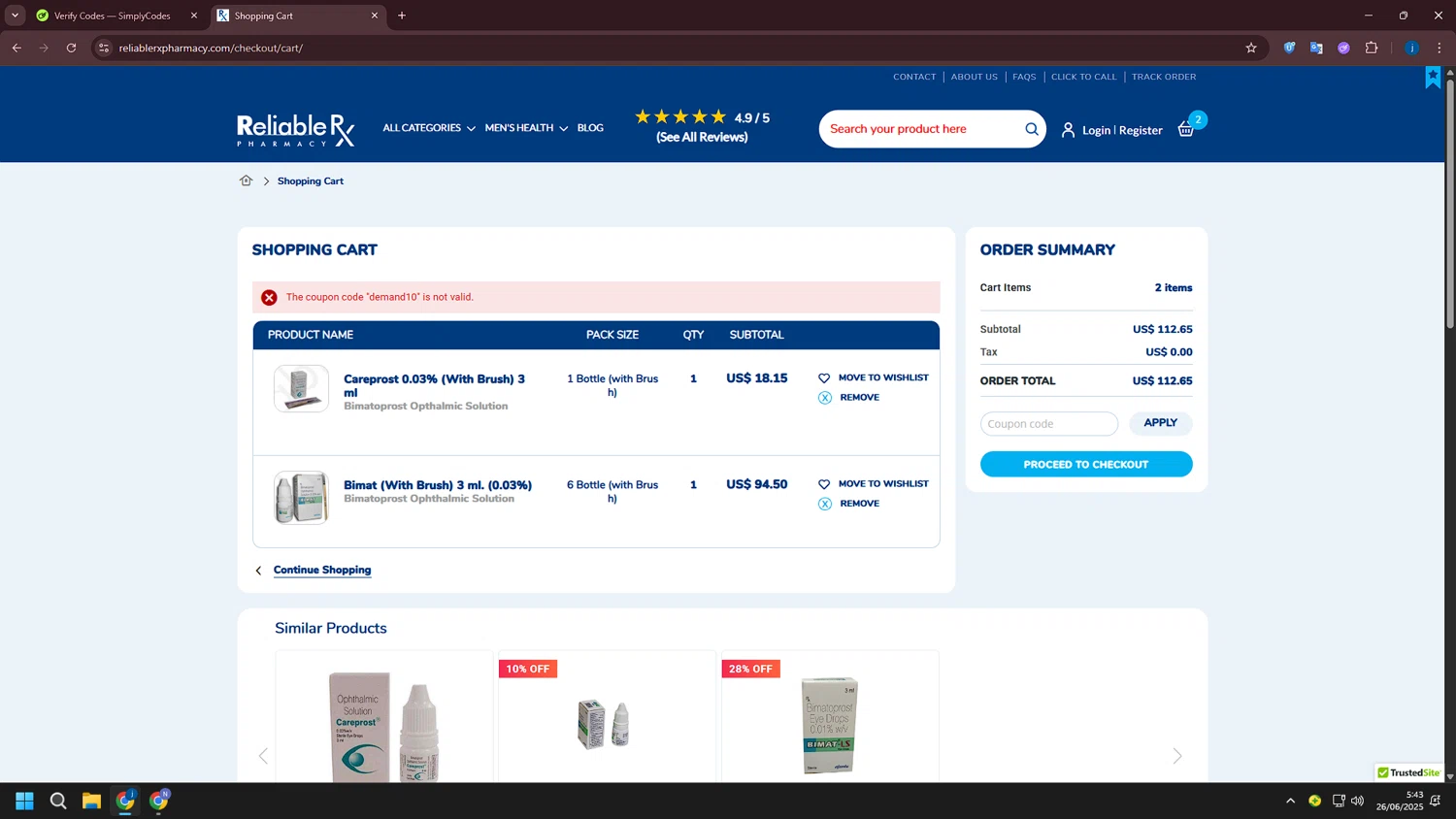Click the Click To Call top link
This screenshot has width=1456, height=819.
coord(1084,77)
